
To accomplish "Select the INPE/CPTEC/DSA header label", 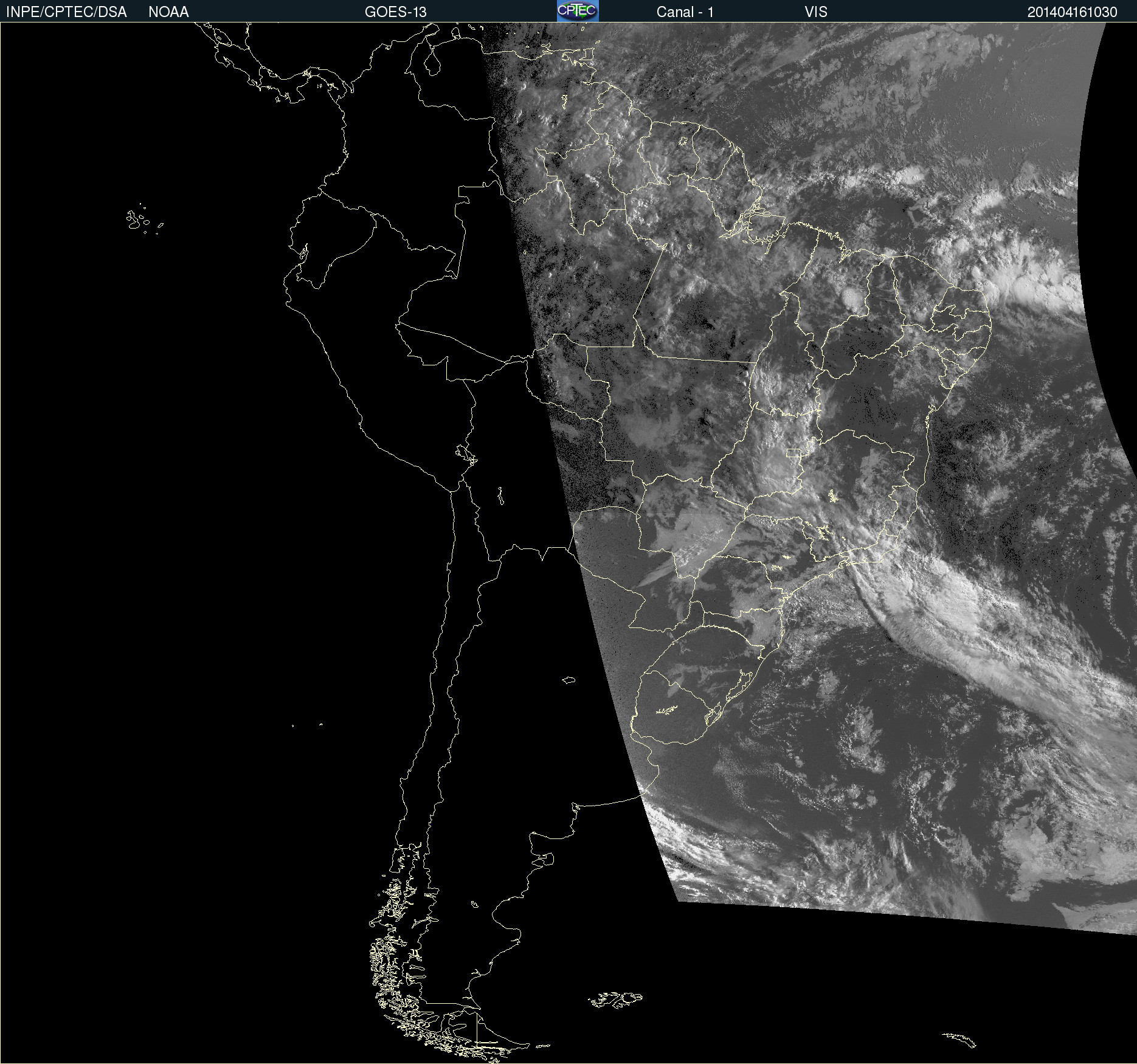I will pyautogui.click(x=66, y=12).
